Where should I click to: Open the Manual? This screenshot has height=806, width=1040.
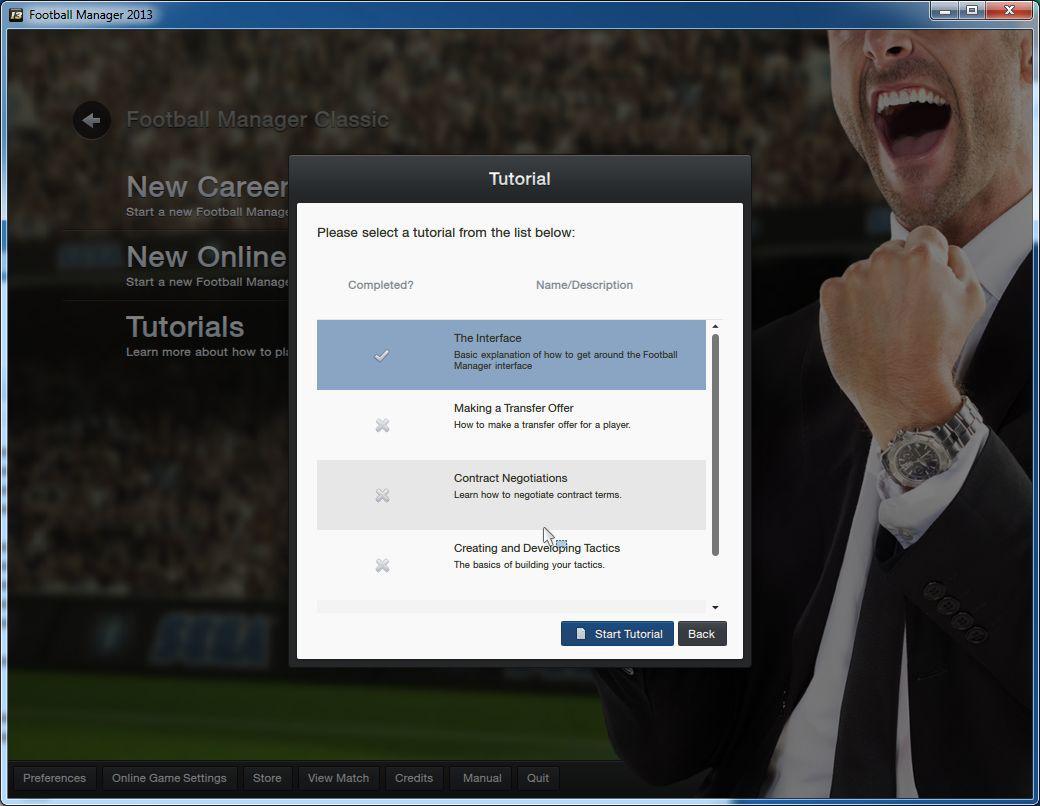point(482,777)
